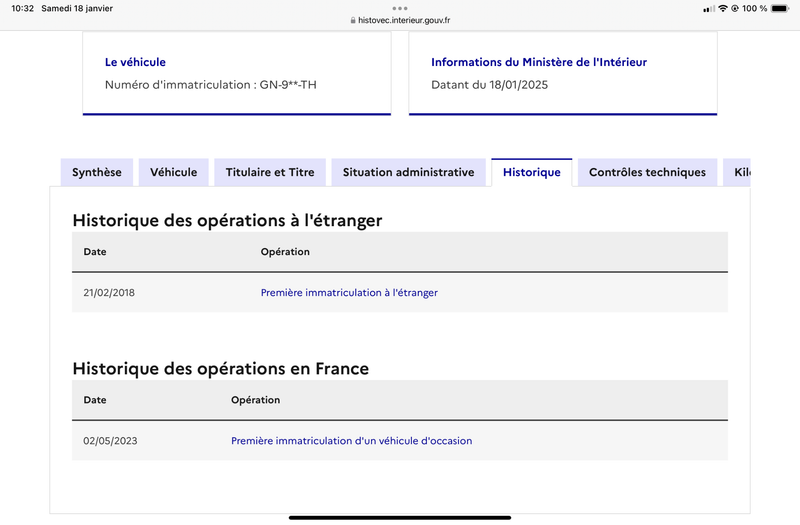
Task: Click Opération column header in France table
Action: [x=256, y=399]
